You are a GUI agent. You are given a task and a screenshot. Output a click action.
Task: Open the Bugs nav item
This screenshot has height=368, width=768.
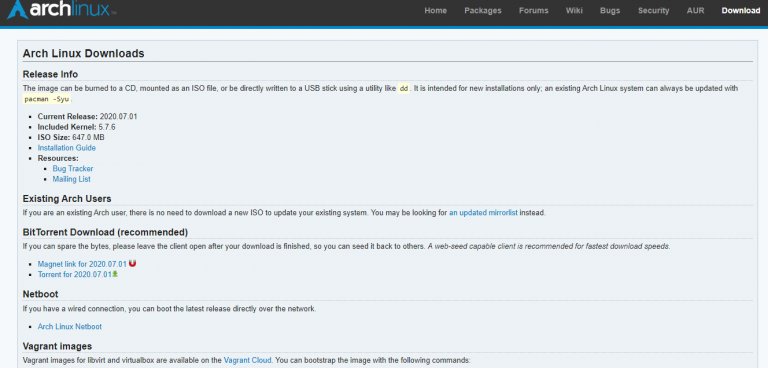coord(610,10)
